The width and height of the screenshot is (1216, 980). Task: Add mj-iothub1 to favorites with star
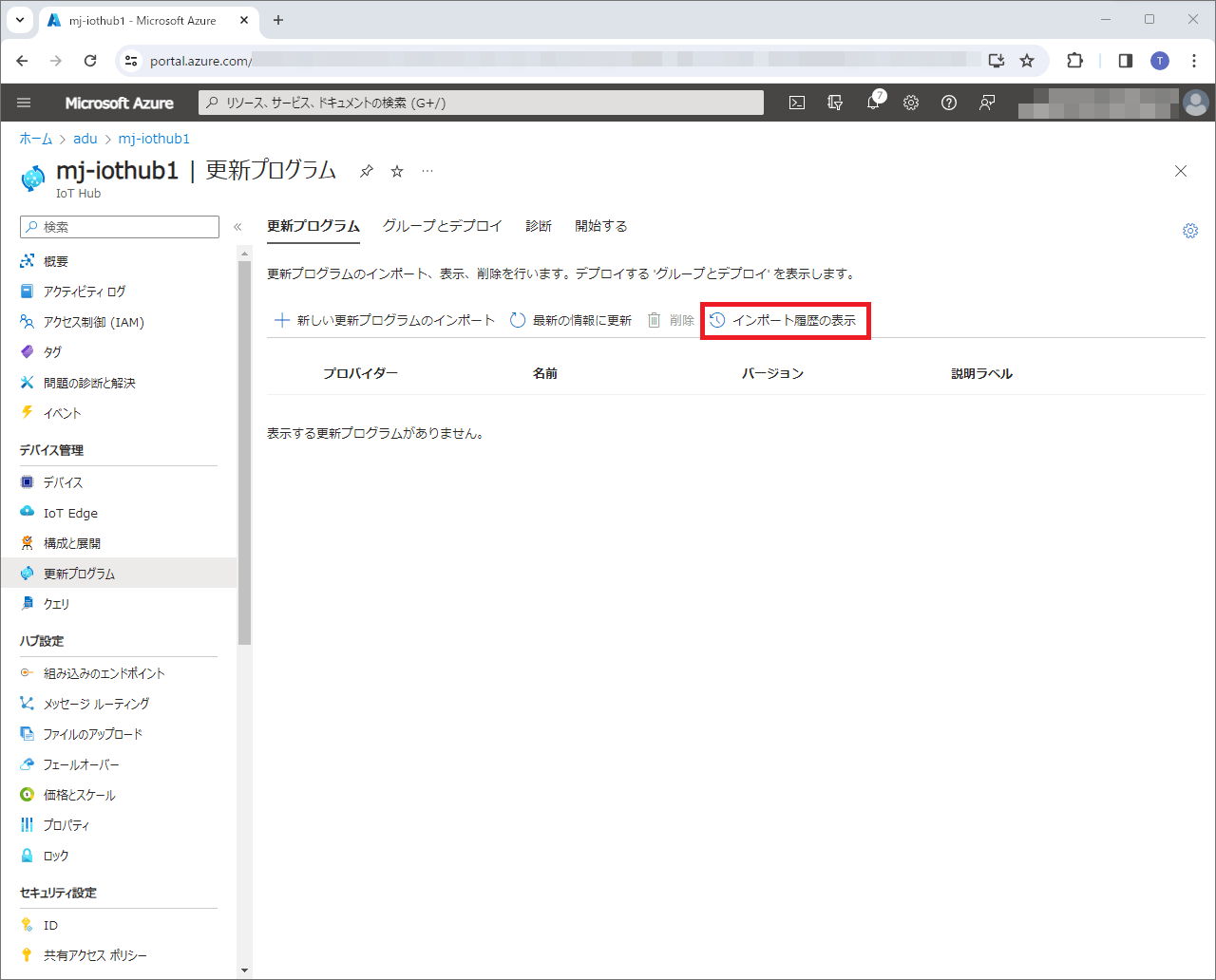click(x=397, y=171)
